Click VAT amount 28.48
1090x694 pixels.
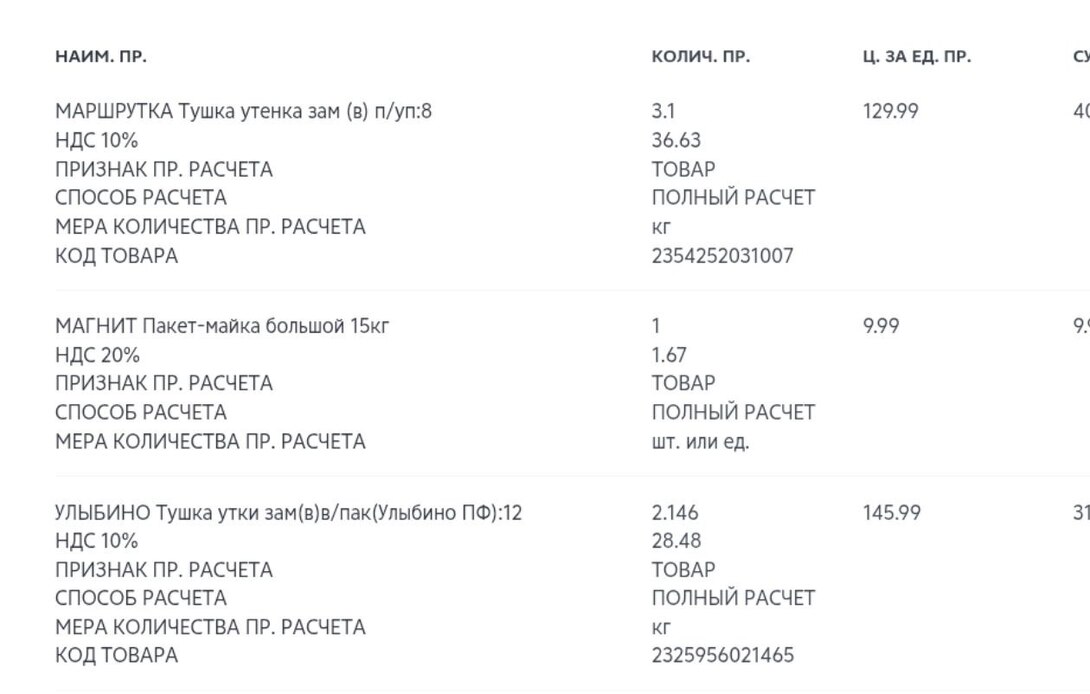676,541
